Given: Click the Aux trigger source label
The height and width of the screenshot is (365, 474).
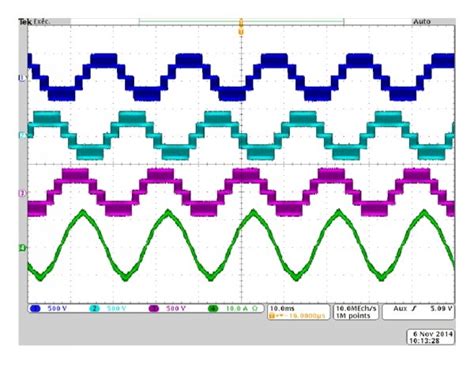Looking at the screenshot, I should [x=400, y=308].
